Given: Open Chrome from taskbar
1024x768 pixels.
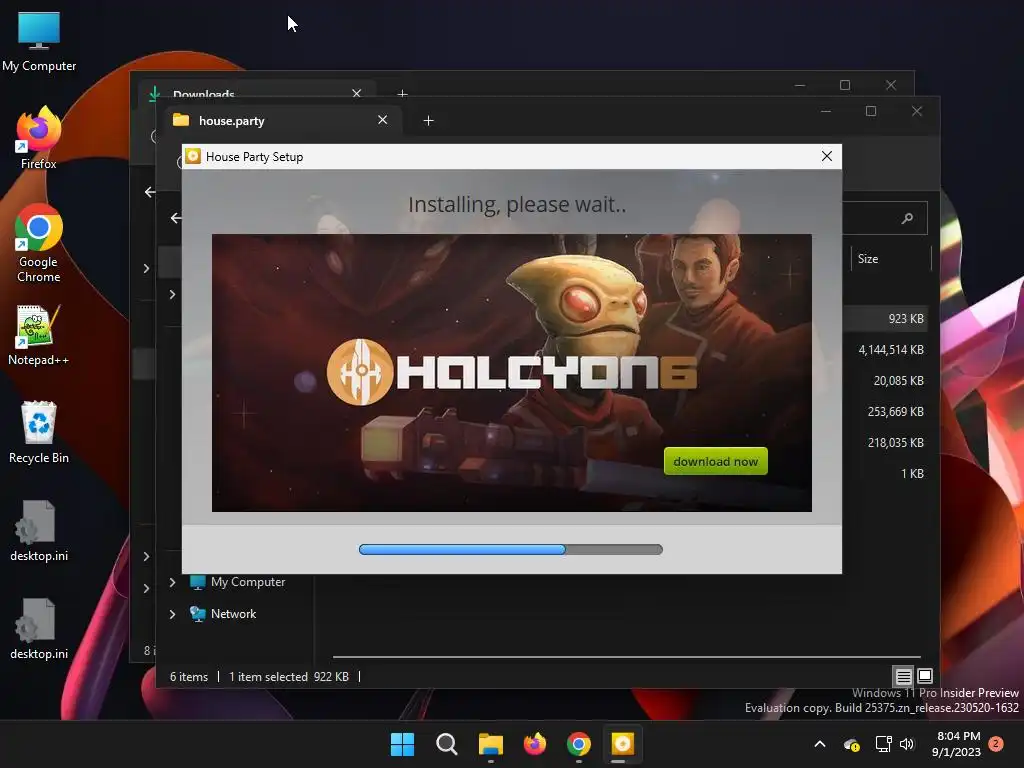Looking at the screenshot, I should pyautogui.click(x=579, y=744).
